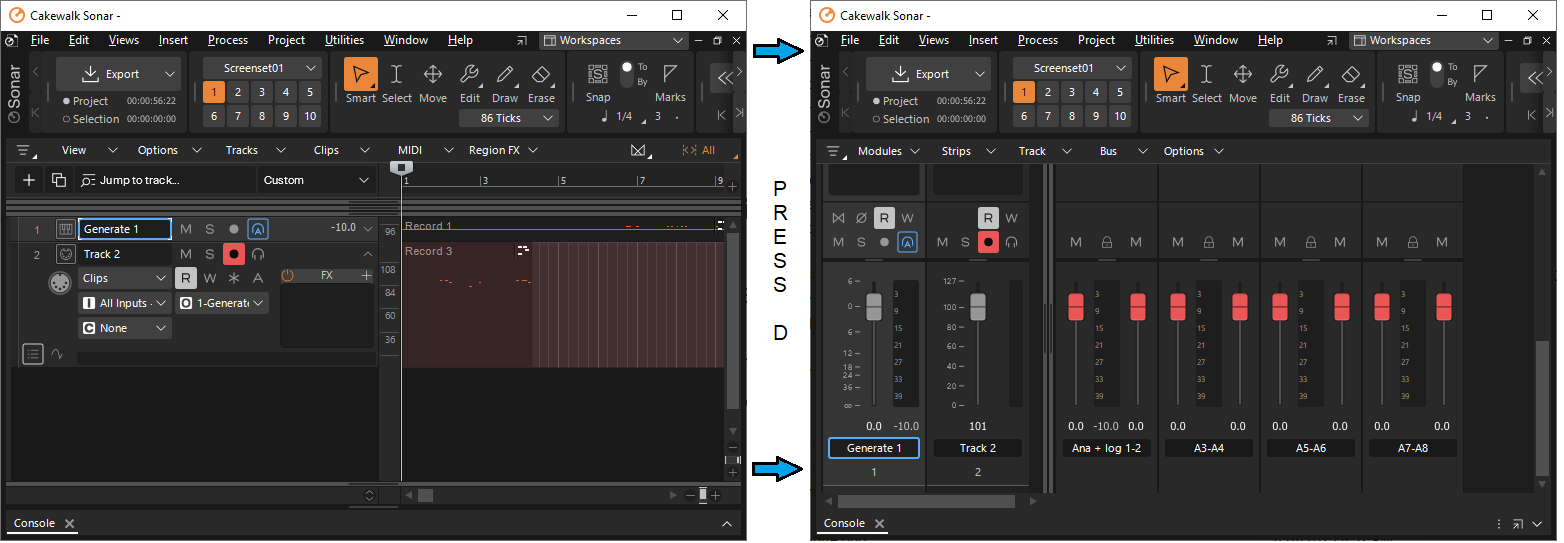This screenshot has width=1564, height=543.
Task: Open the All Inputs dropdown on Track 2
Action: pos(124,303)
